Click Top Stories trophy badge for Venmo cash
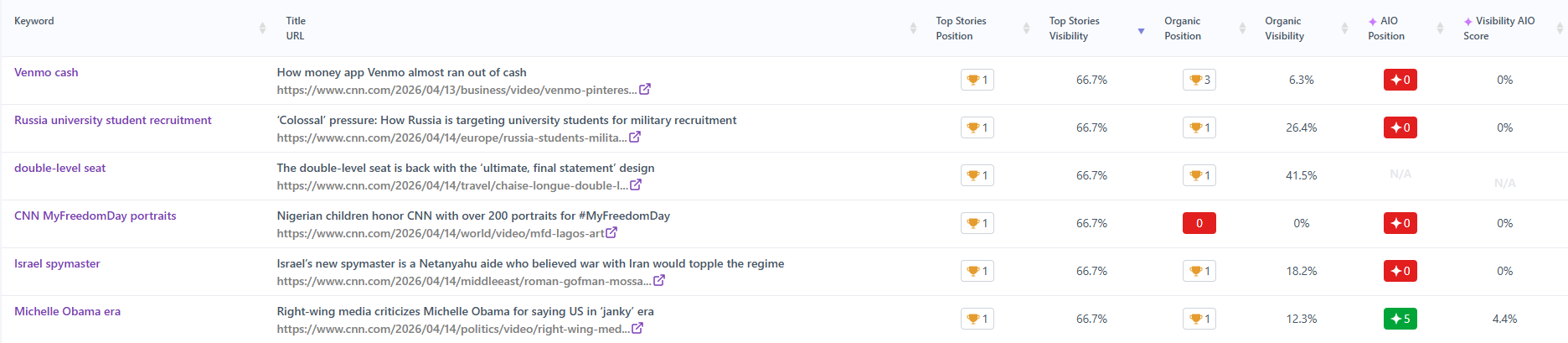 point(977,80)
